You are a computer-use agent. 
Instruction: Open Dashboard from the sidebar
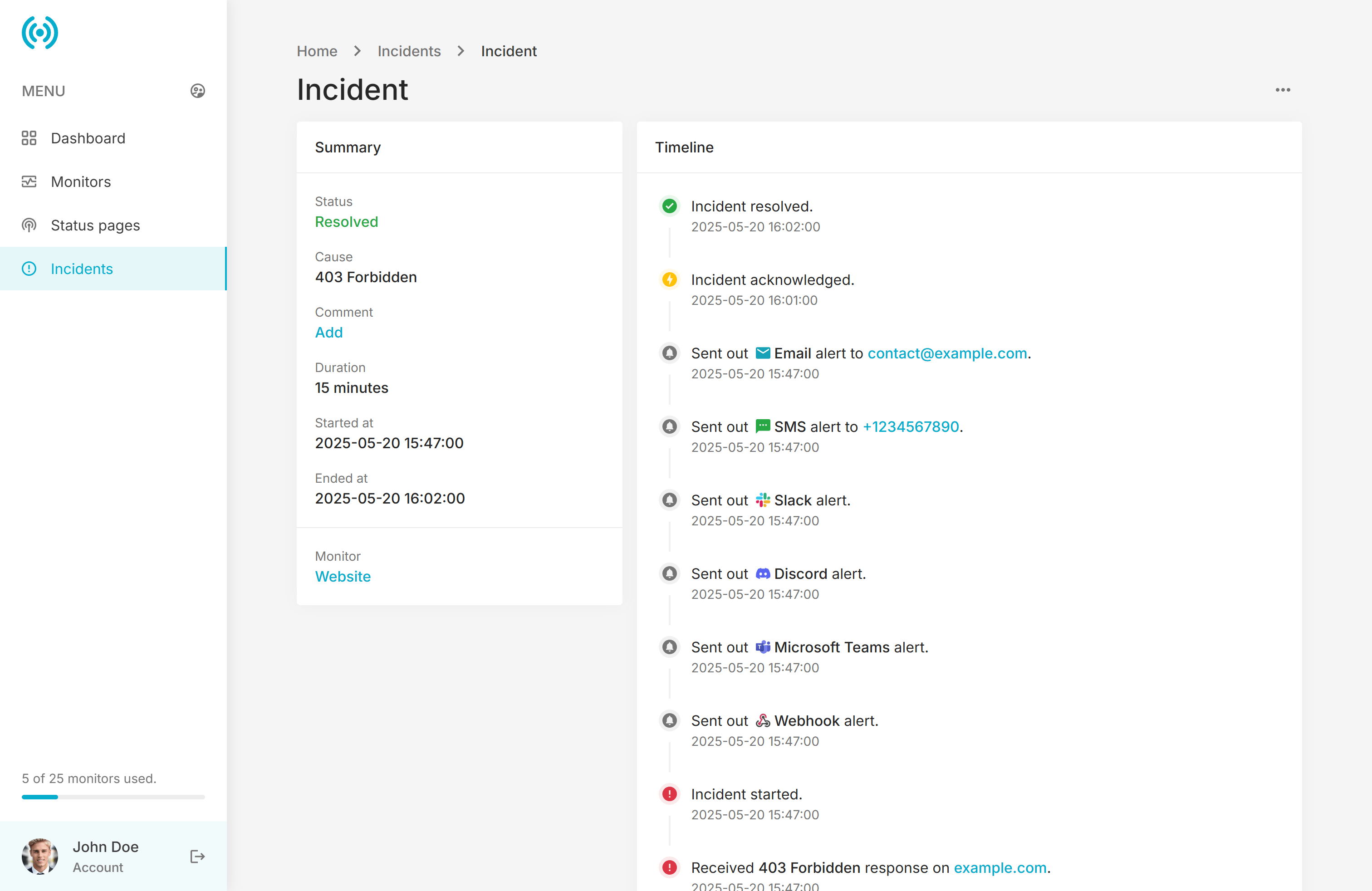click(88, 138)
